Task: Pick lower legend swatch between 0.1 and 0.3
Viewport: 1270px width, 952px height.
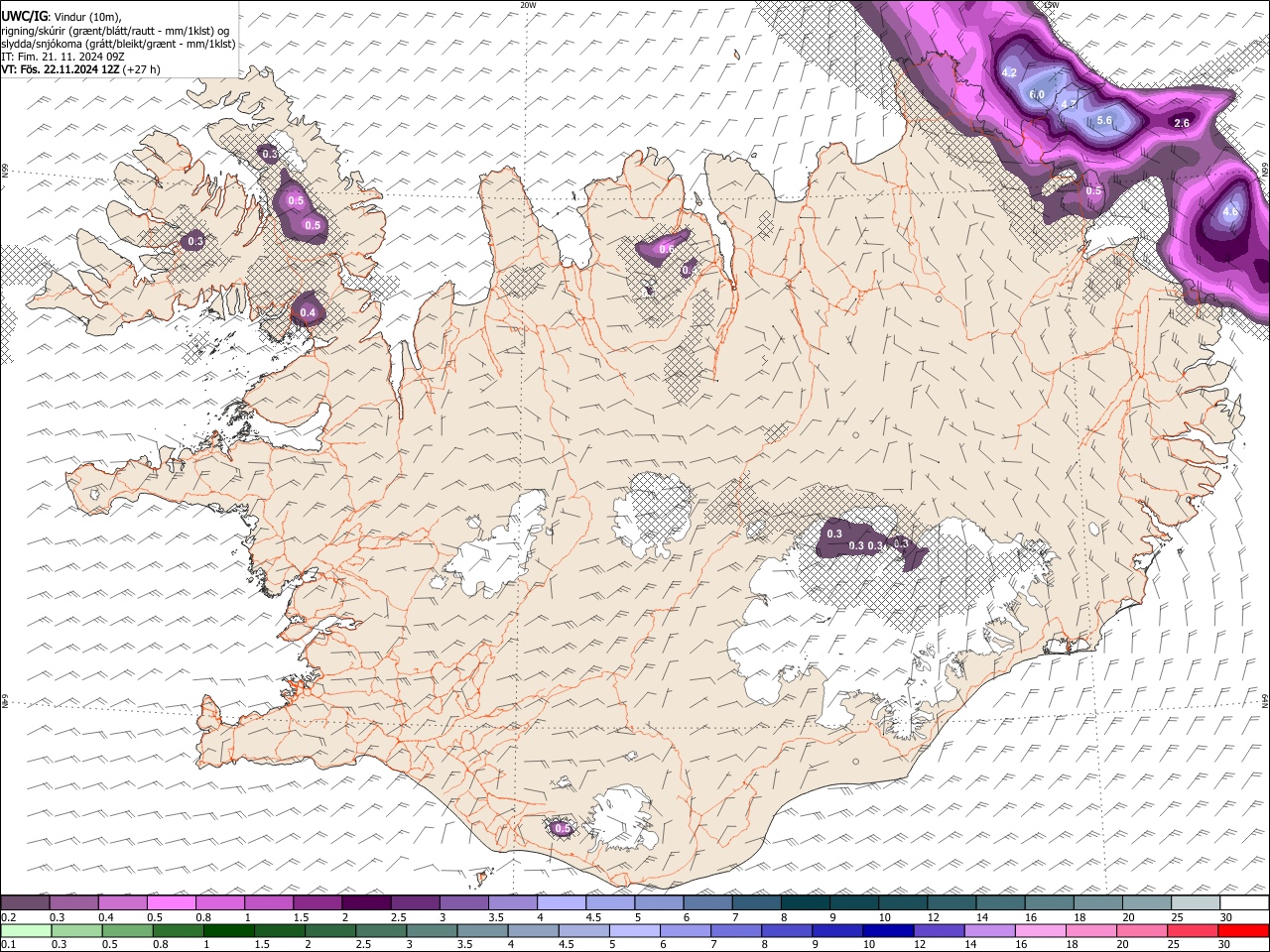Action: pyautogui.click(x=26, y=930)
